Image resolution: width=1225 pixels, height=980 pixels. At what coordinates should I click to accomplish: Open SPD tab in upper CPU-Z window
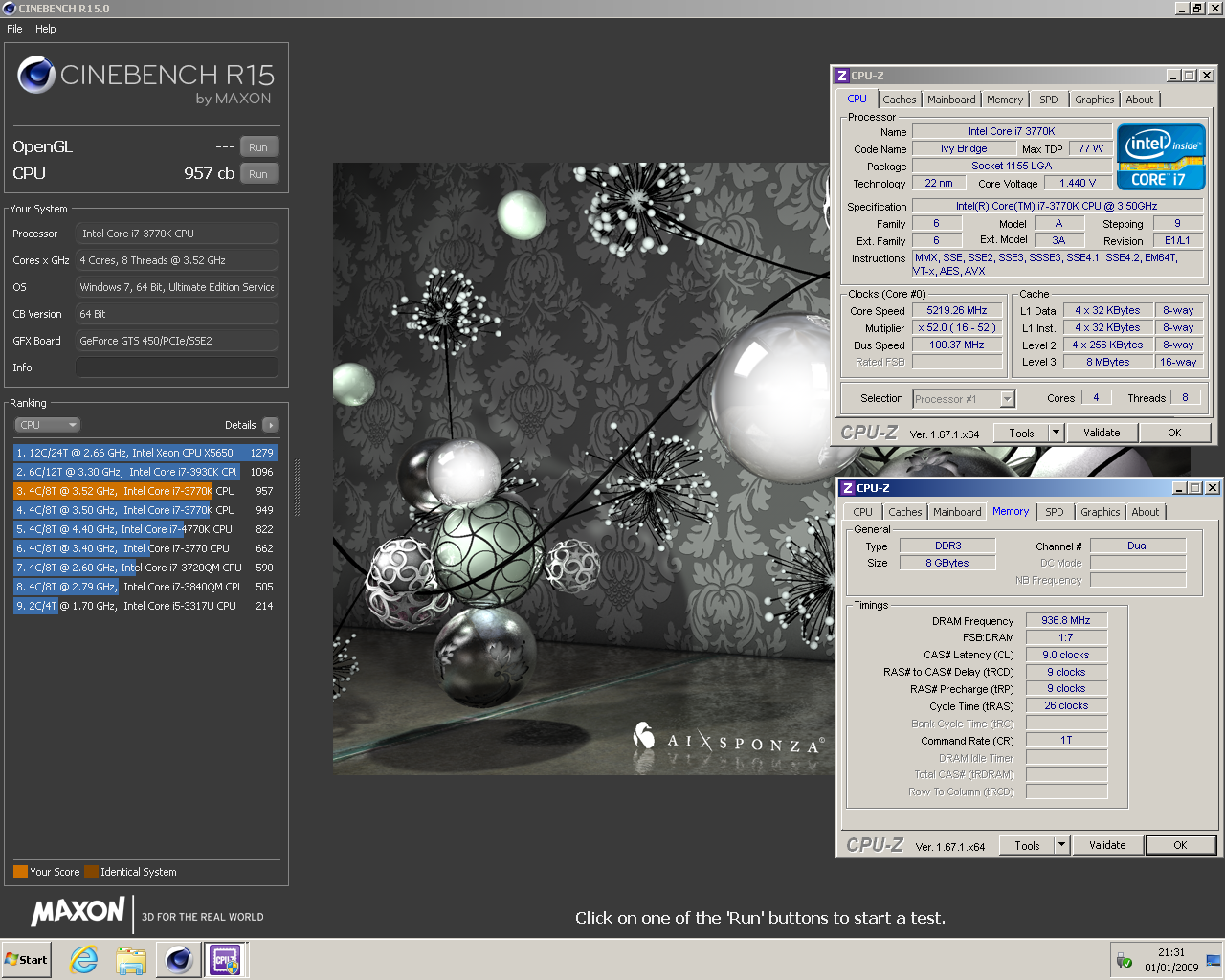(1049, 100)
